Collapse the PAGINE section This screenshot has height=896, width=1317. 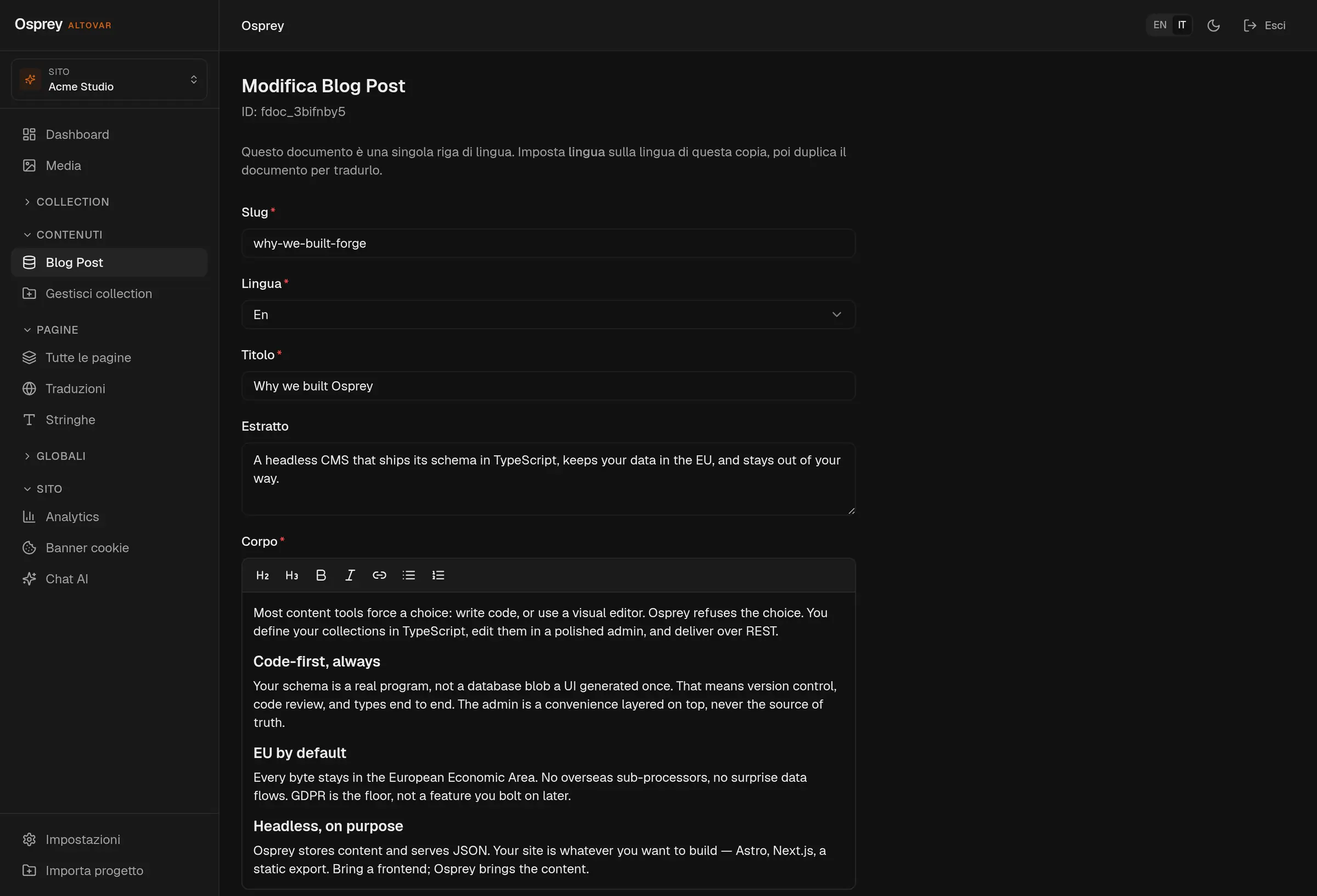(51, 330)
